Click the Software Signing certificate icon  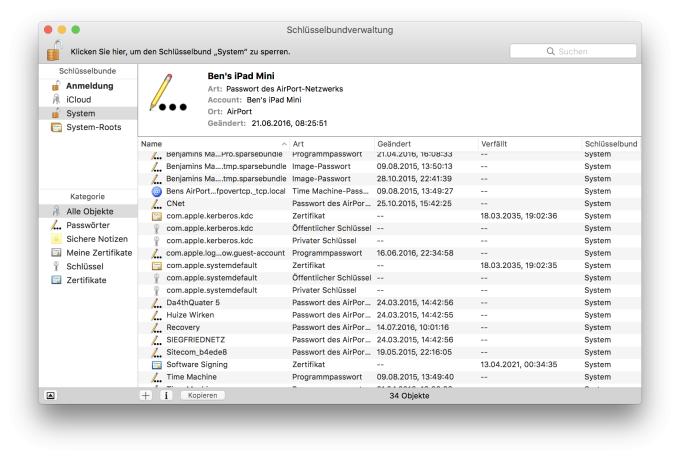pyautogui.click(x=157, y=365)
